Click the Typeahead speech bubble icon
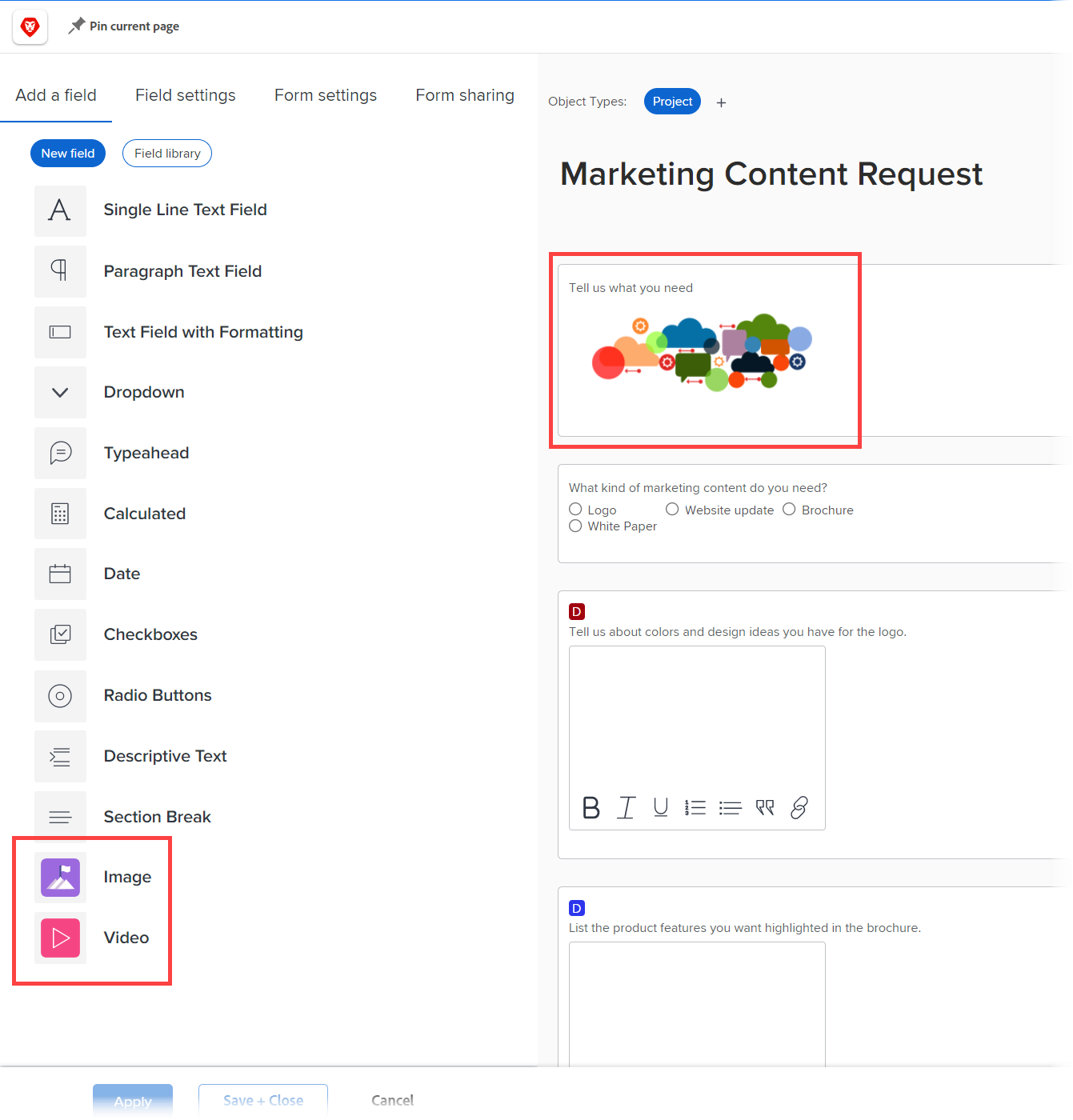 point(60,453)
